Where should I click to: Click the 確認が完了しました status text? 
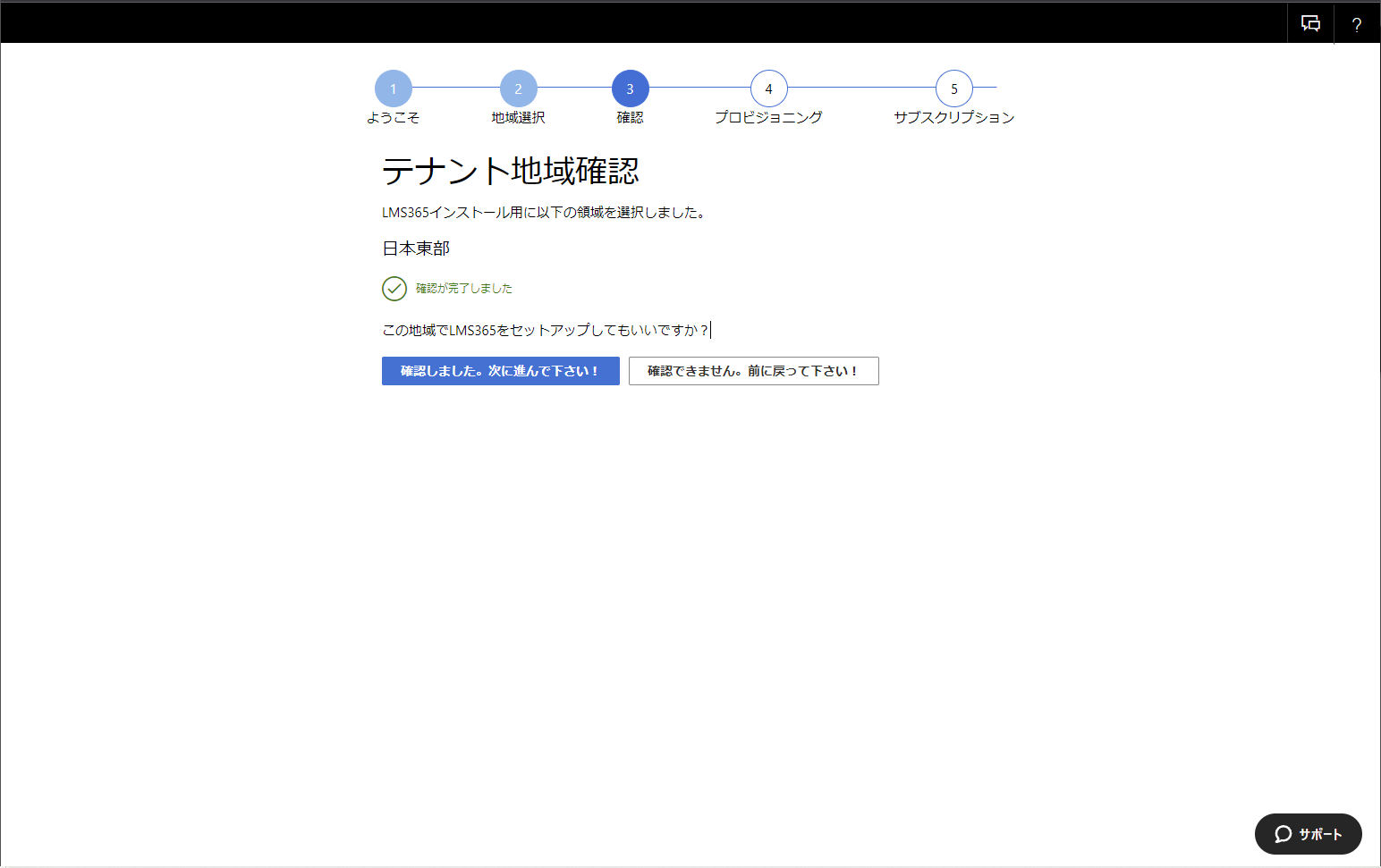pyautogui.click(x=464, y=288)
